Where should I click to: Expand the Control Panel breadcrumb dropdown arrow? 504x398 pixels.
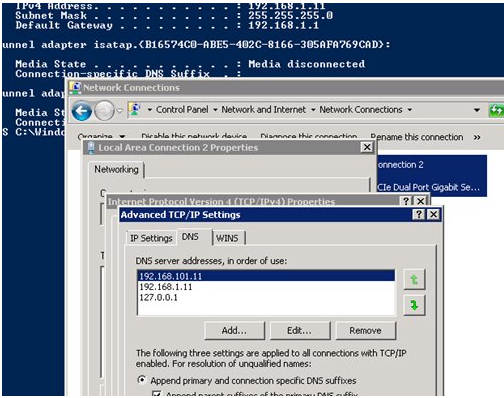(215, 110)
